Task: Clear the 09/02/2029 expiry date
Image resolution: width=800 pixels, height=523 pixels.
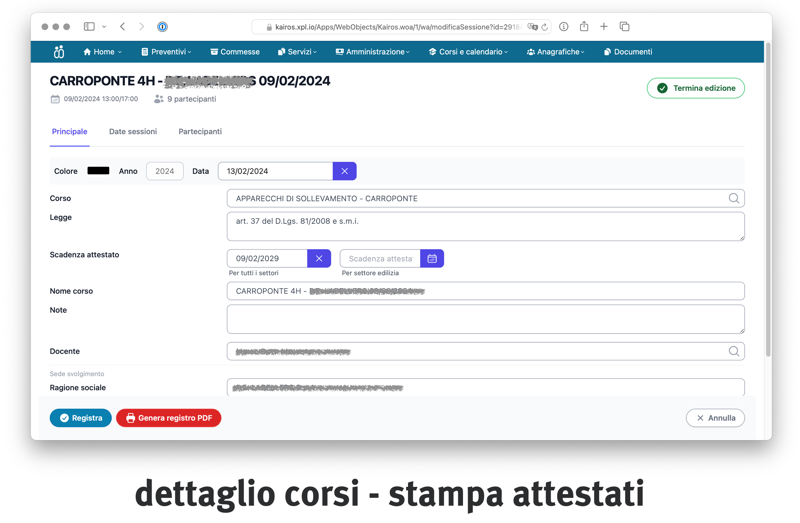Action: click(319, 259)
